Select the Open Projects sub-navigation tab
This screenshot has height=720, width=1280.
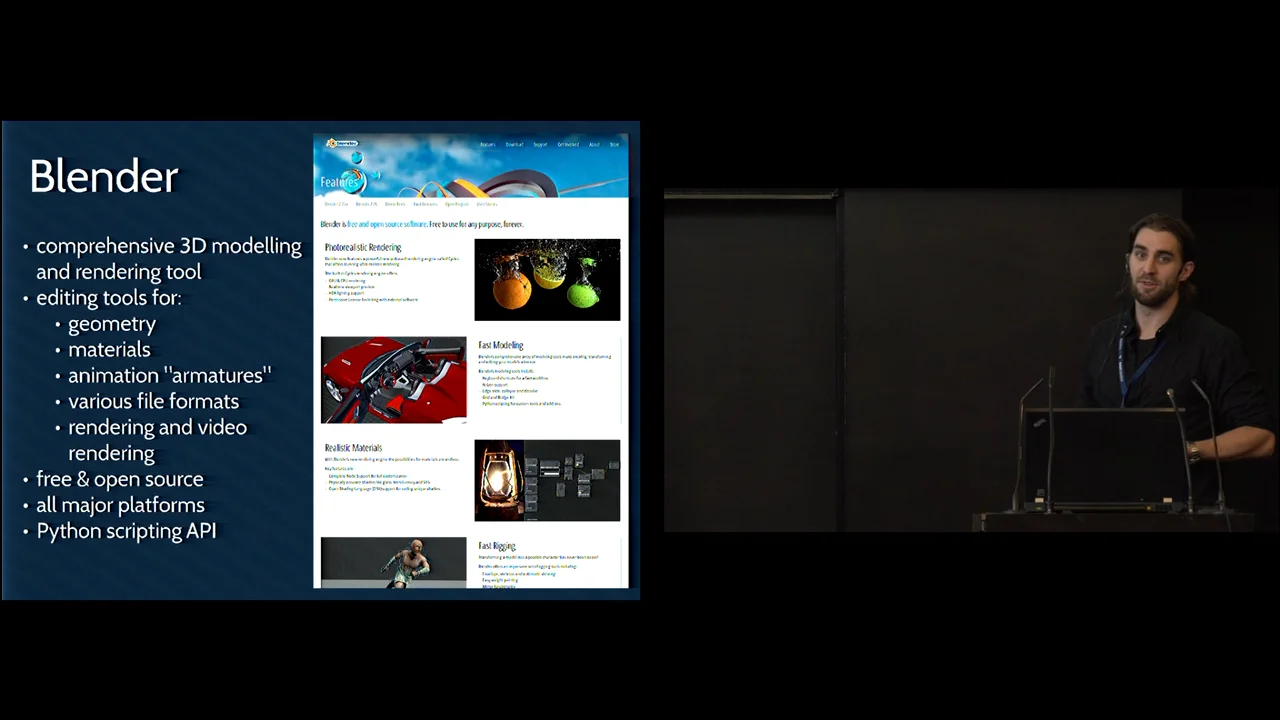(x=457, y=204)
